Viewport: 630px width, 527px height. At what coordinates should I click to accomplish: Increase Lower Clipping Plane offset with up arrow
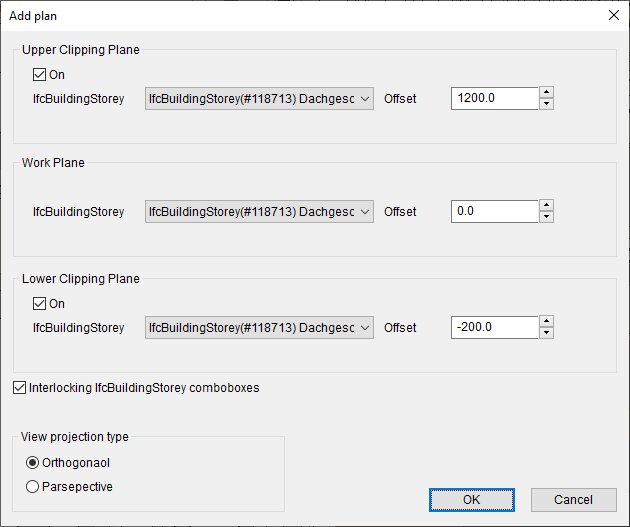tap(546, 321)
